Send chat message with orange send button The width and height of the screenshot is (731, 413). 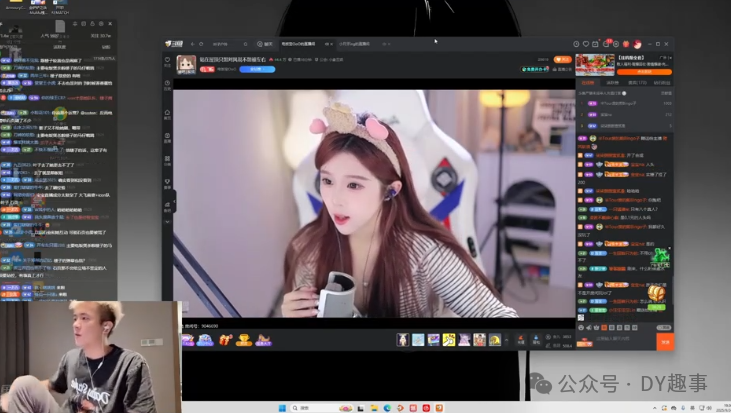[x=665, y=342]
